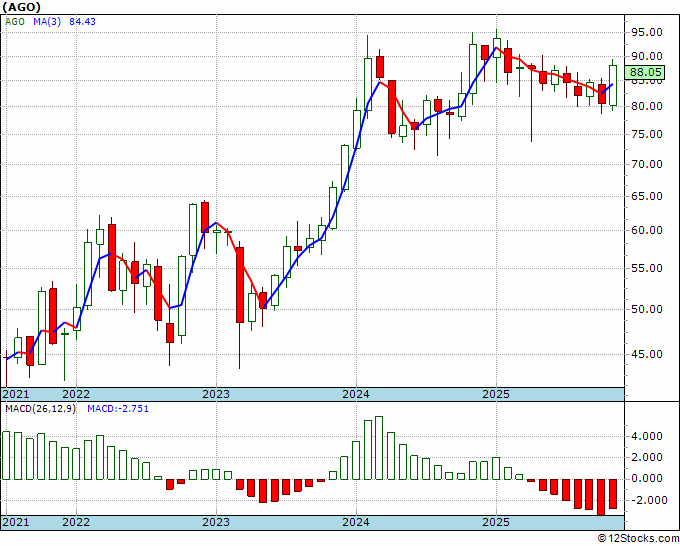Click the (AGO) chart title
The width and height of the screenshot is (680, 546).
(21, 7)
